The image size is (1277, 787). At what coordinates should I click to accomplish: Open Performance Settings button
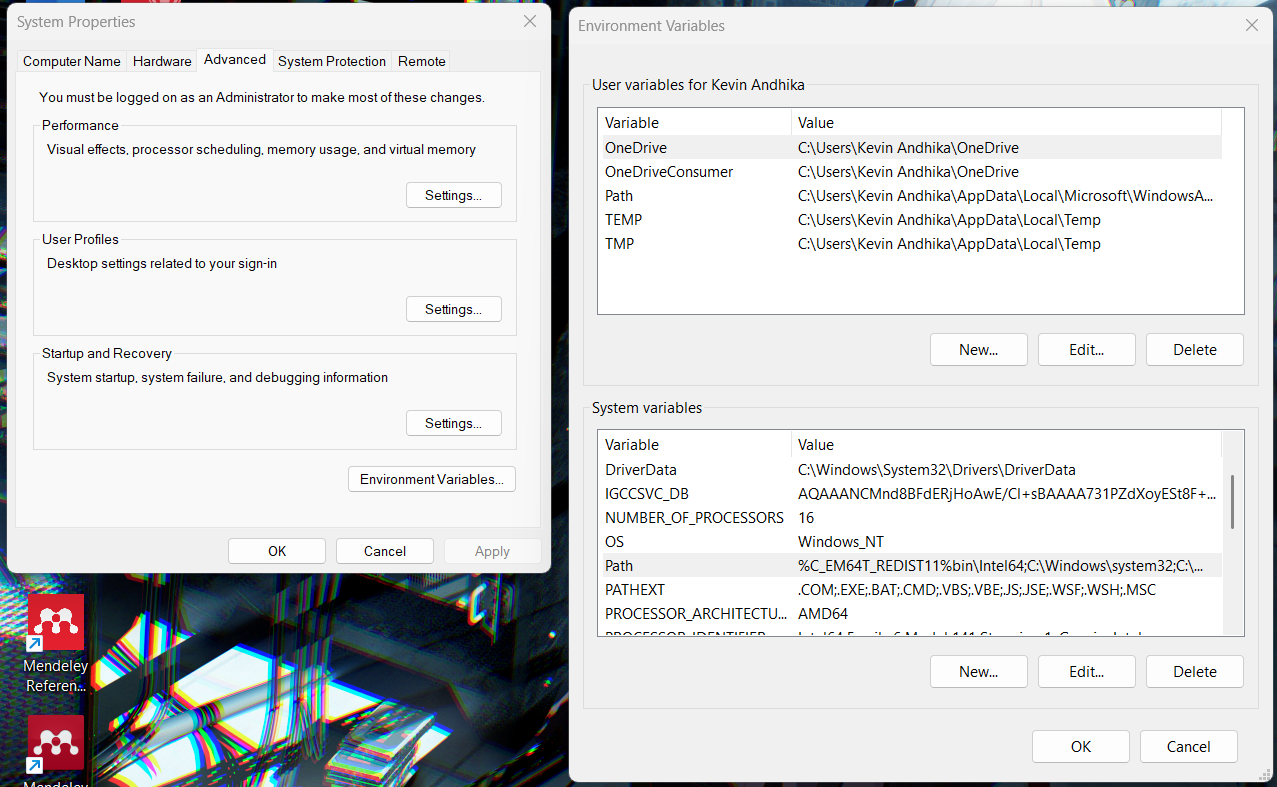point(453,195)
